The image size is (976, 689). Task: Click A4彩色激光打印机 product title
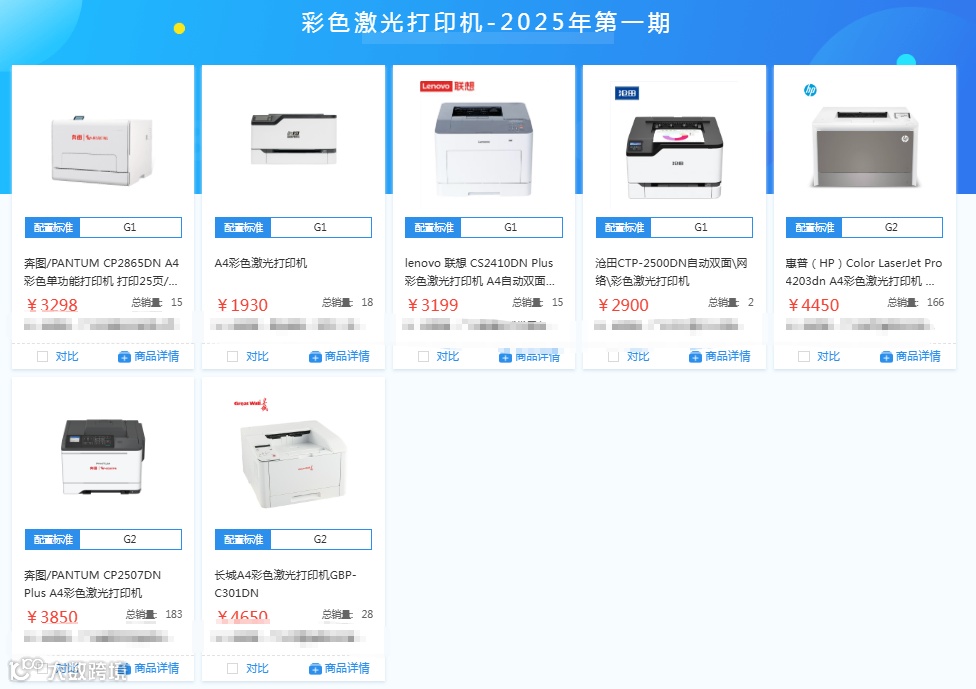tap(261, 263)
